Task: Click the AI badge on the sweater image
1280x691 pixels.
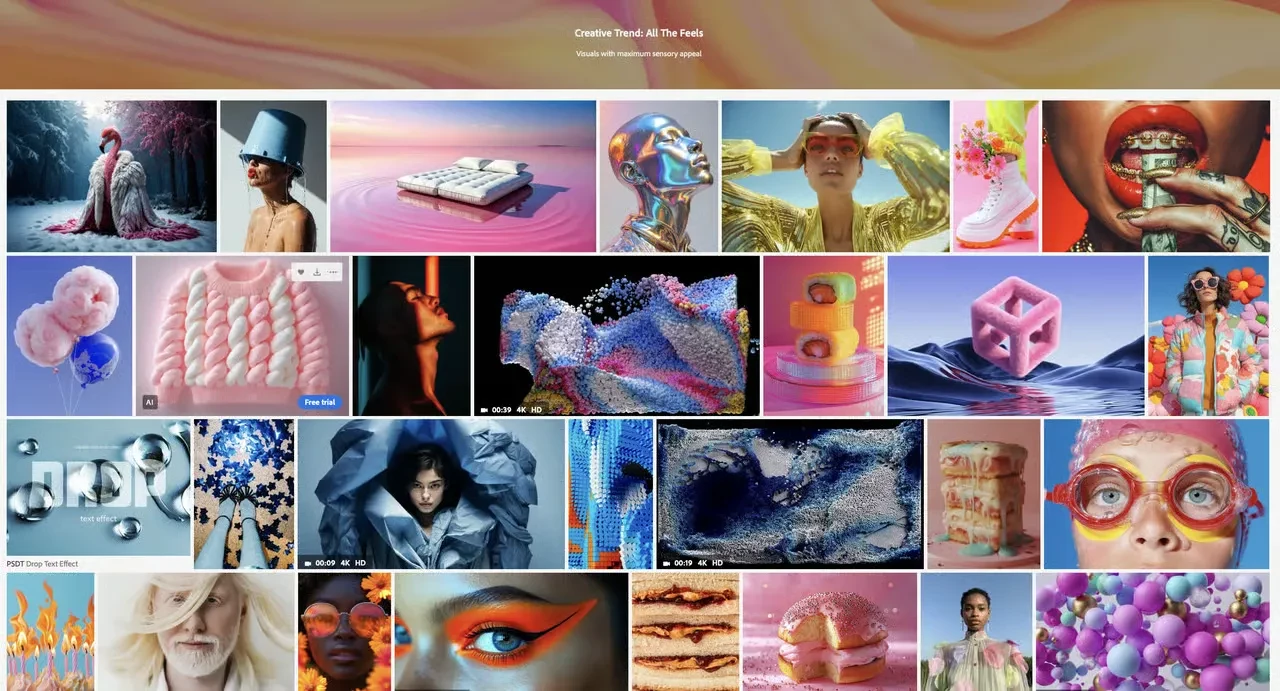Action: (x=149, y=402)
